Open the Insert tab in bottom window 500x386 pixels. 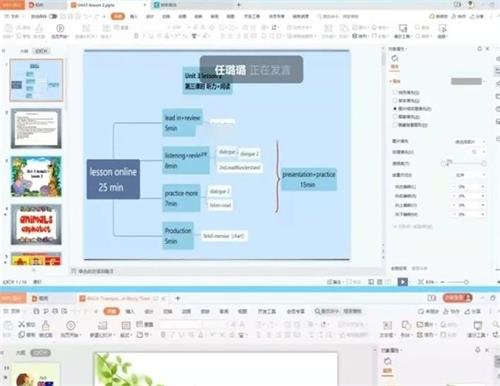[x=130, y=311]
